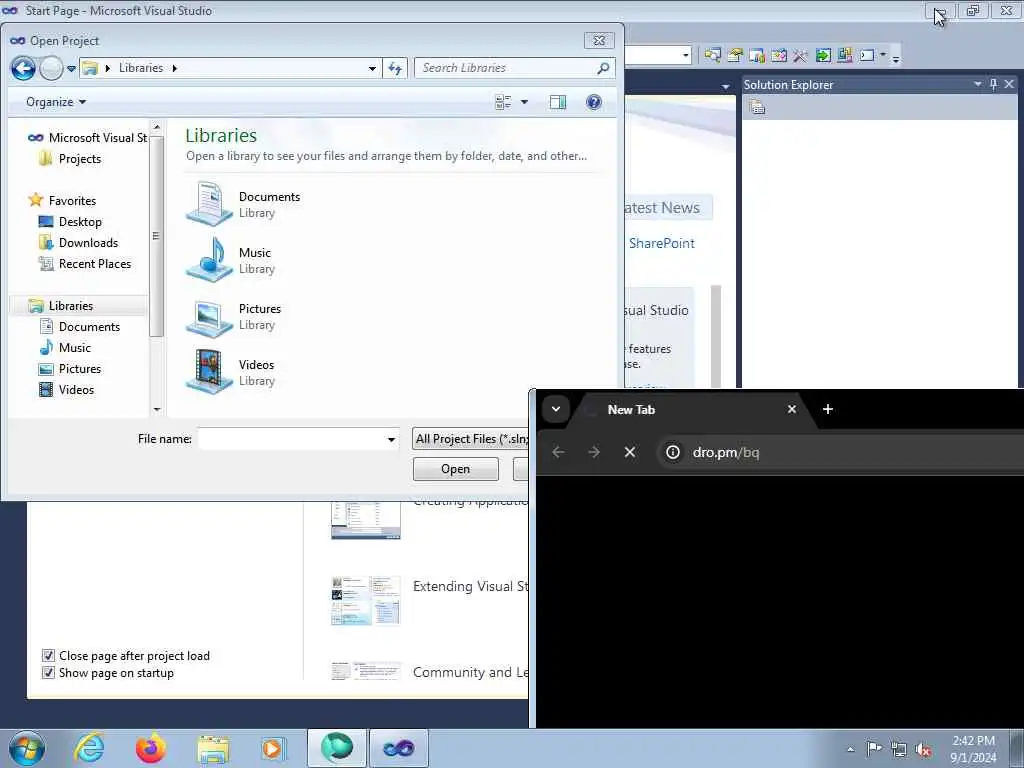Open the Chrome tab search dropdown
The width and height of the screenshot is (1024, 768).
(x=556, y=409)
